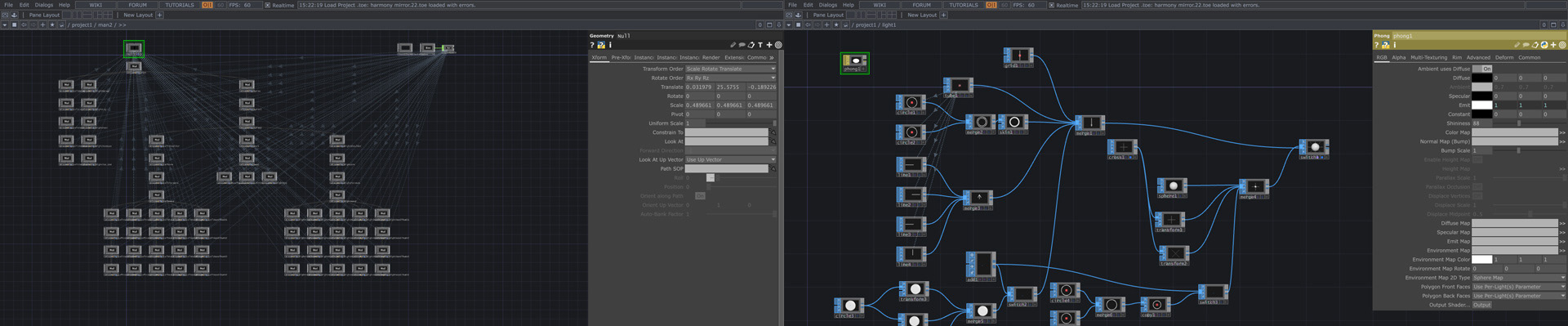The height and width of the screenshot is (326, 1568).
Task: Click TUTORIALS button in right window
Action: click(x=964, y=5)
